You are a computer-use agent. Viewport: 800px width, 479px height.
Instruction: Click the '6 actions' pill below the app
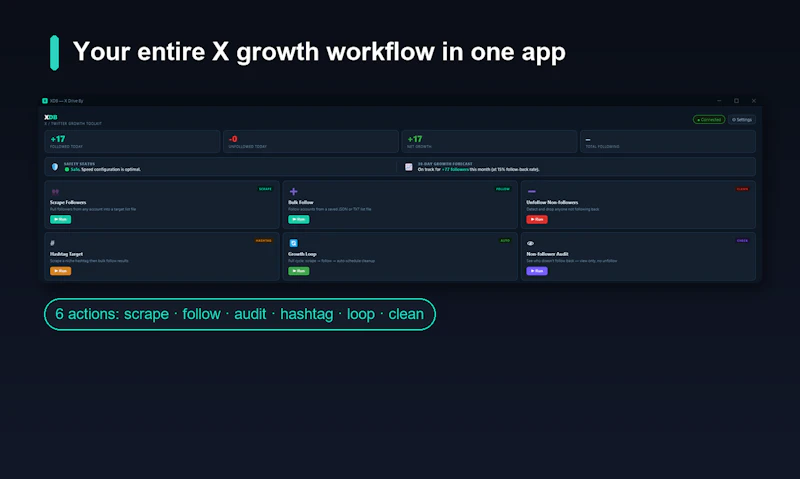pyautogui.click(x=240, y=314)
